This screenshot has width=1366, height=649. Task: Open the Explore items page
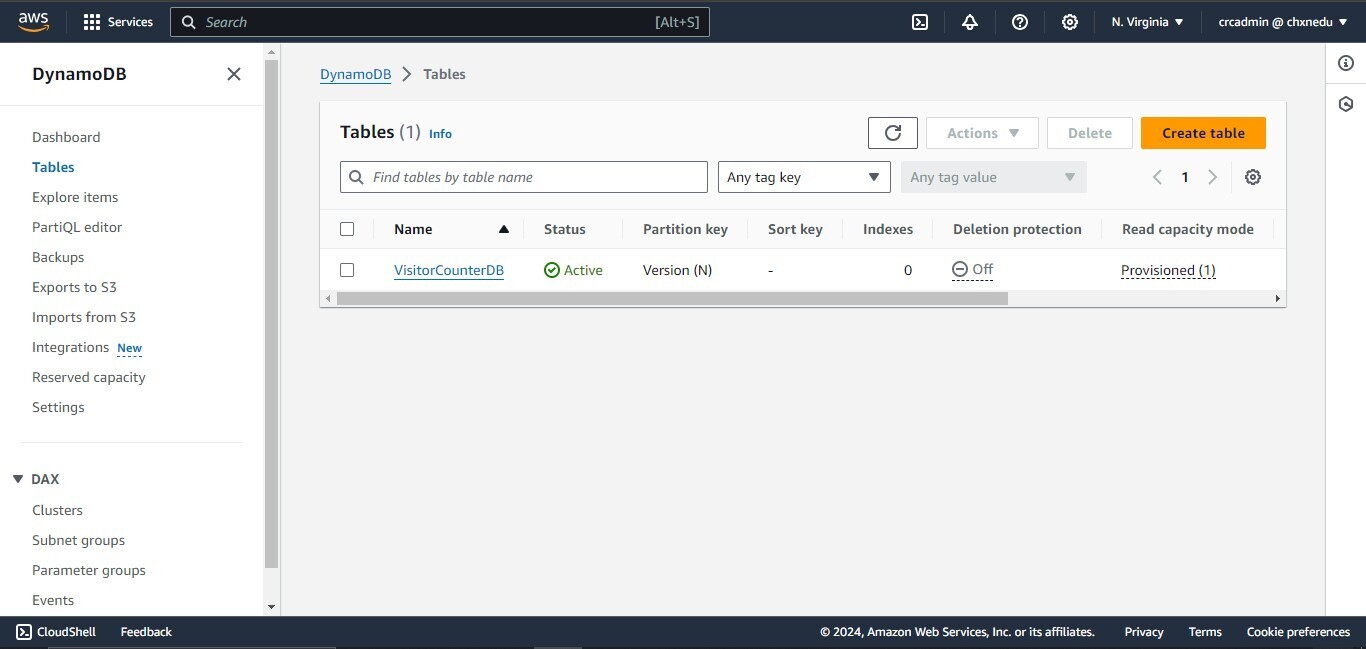tap(74, 197)
